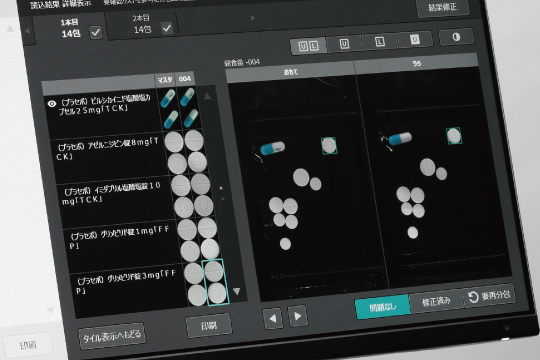Click the タイル表示へもどる button
Screen dimensions: 540x360
click(x=112, y=336)
